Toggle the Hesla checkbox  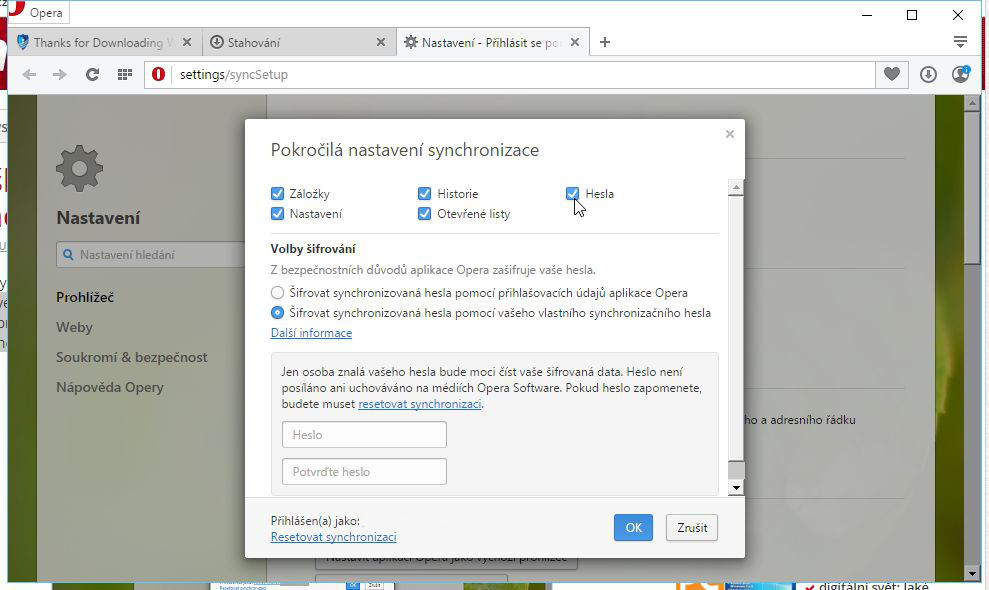point(572,194)
